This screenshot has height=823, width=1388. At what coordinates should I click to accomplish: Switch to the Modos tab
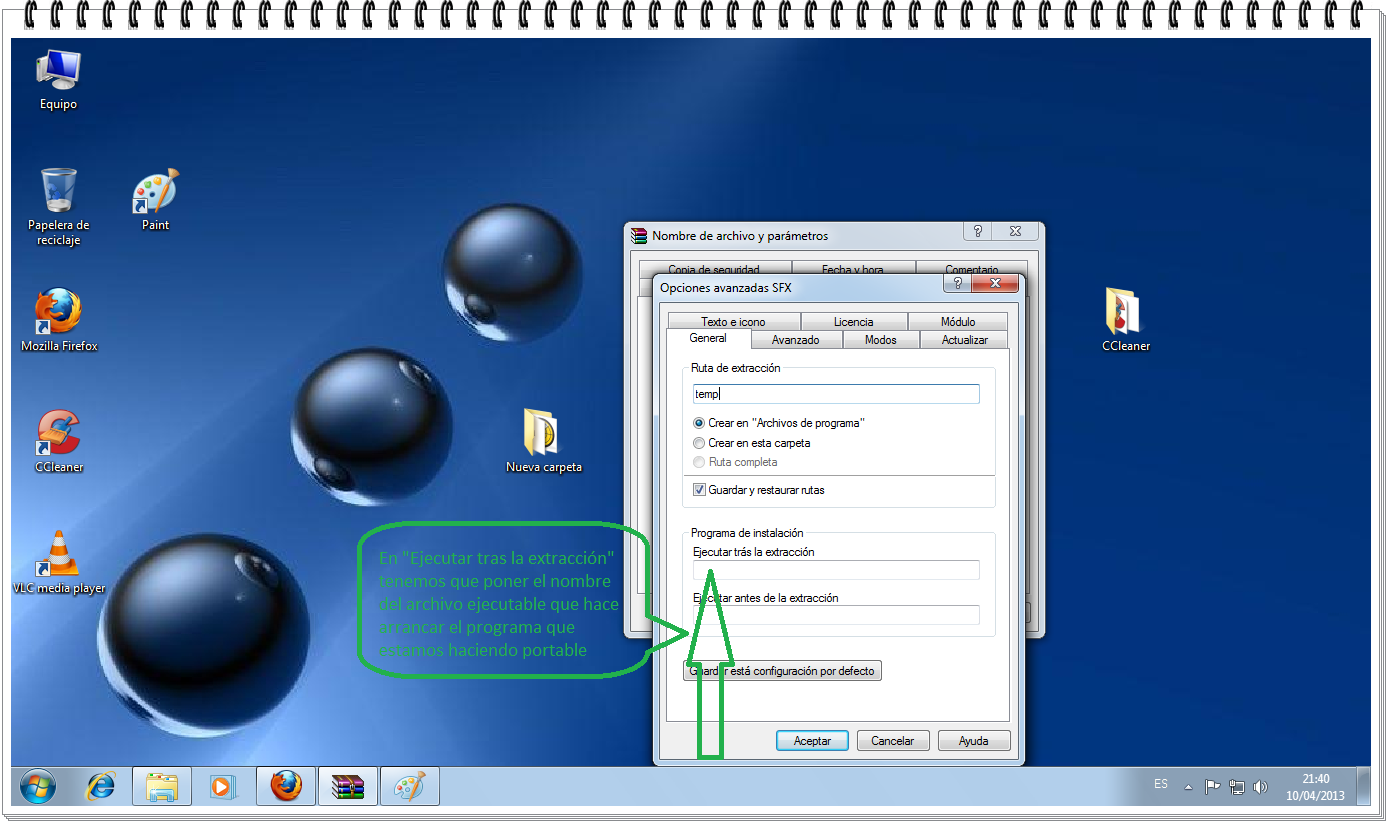tap(880, 340)
